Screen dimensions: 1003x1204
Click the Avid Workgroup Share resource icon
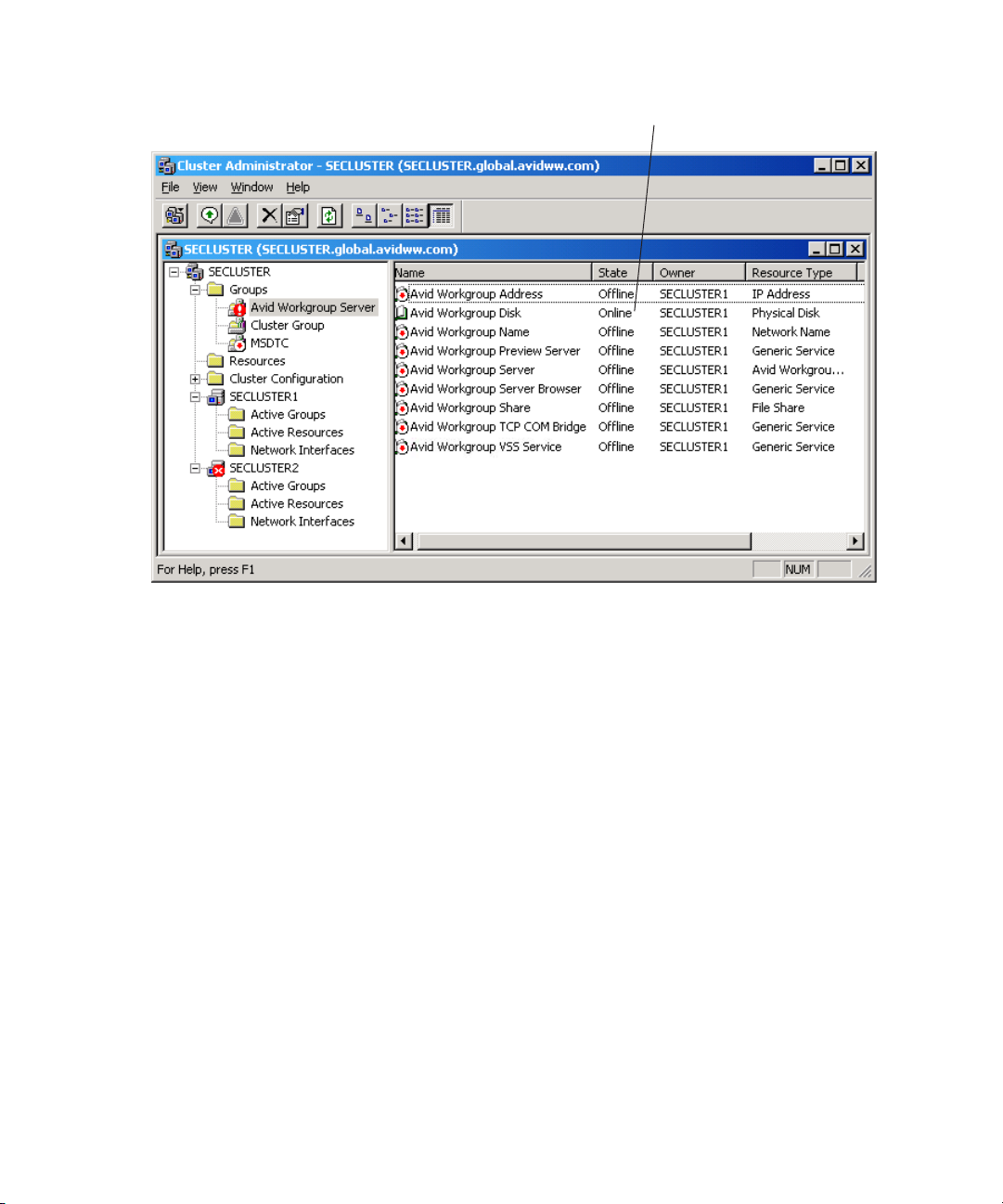(x=402, y=408)
